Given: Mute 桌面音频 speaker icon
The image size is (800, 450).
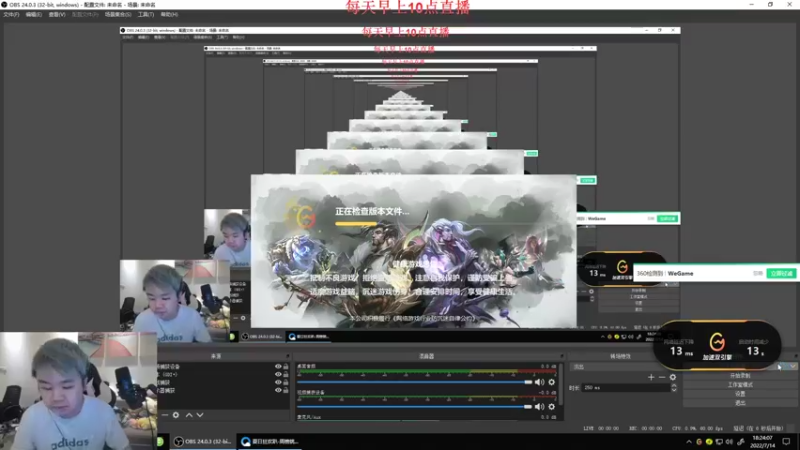Looking at the screenshot, I should click(x=539, y=382).
